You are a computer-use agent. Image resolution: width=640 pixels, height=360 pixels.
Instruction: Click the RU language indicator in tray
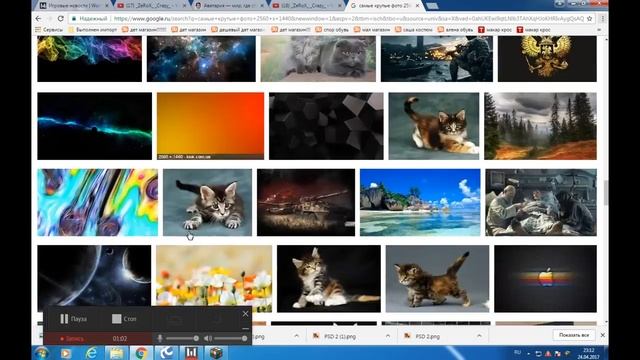[x=518, y=353]
